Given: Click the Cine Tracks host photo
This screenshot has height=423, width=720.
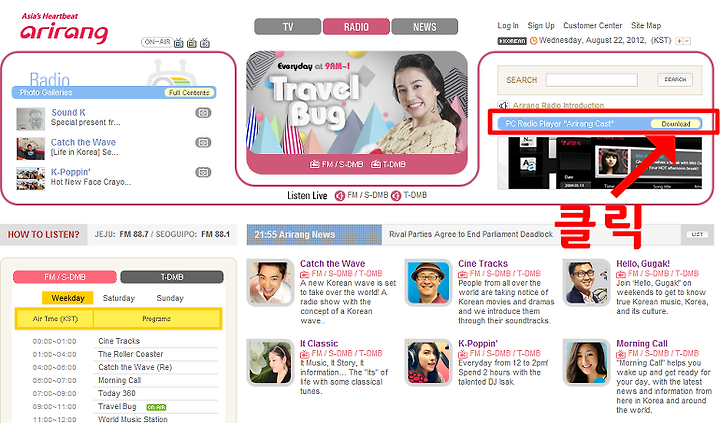Looking at the screenshot, I should point(428,282).
